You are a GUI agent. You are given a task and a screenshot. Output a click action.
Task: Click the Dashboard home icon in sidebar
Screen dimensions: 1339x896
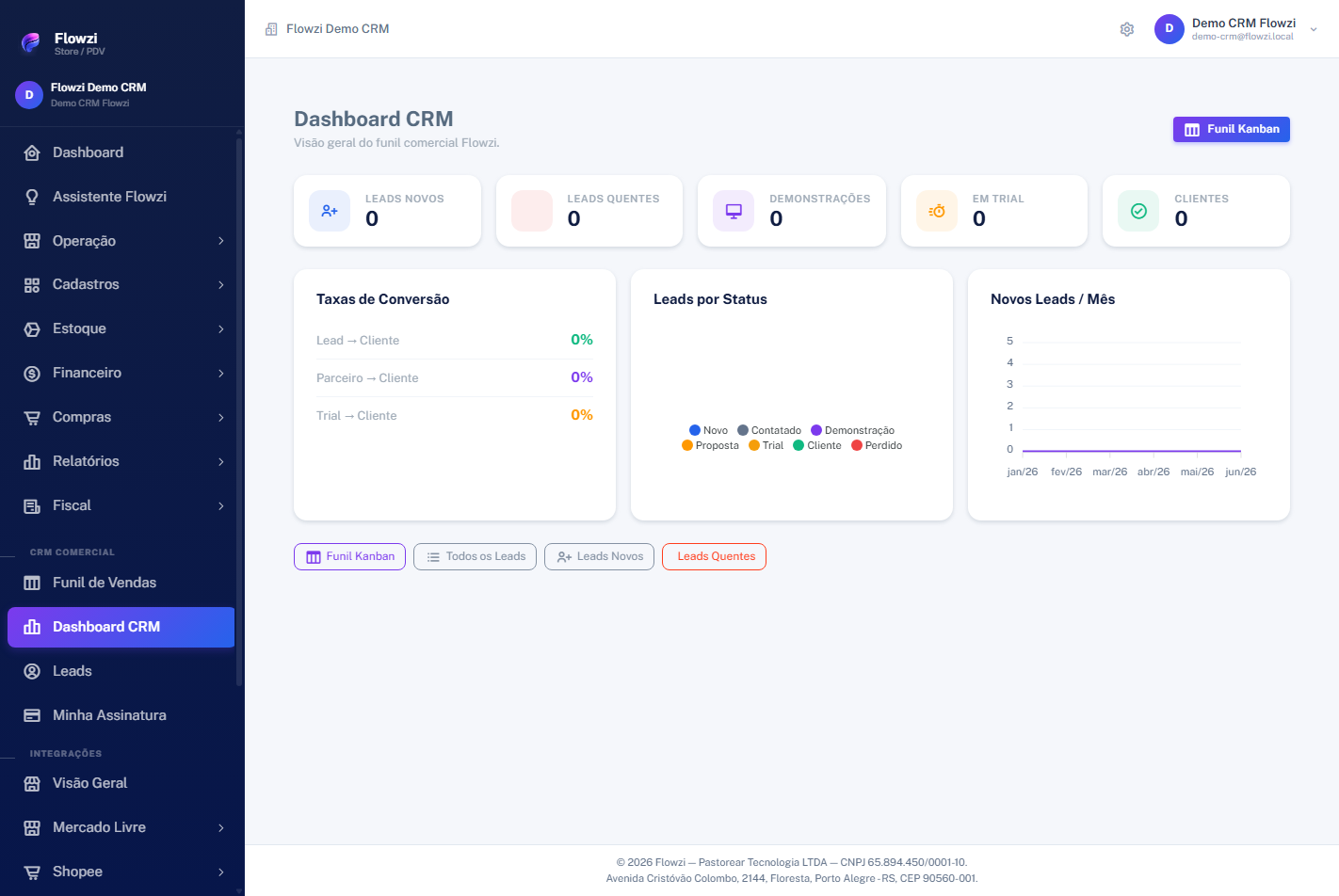click(32, 152)
